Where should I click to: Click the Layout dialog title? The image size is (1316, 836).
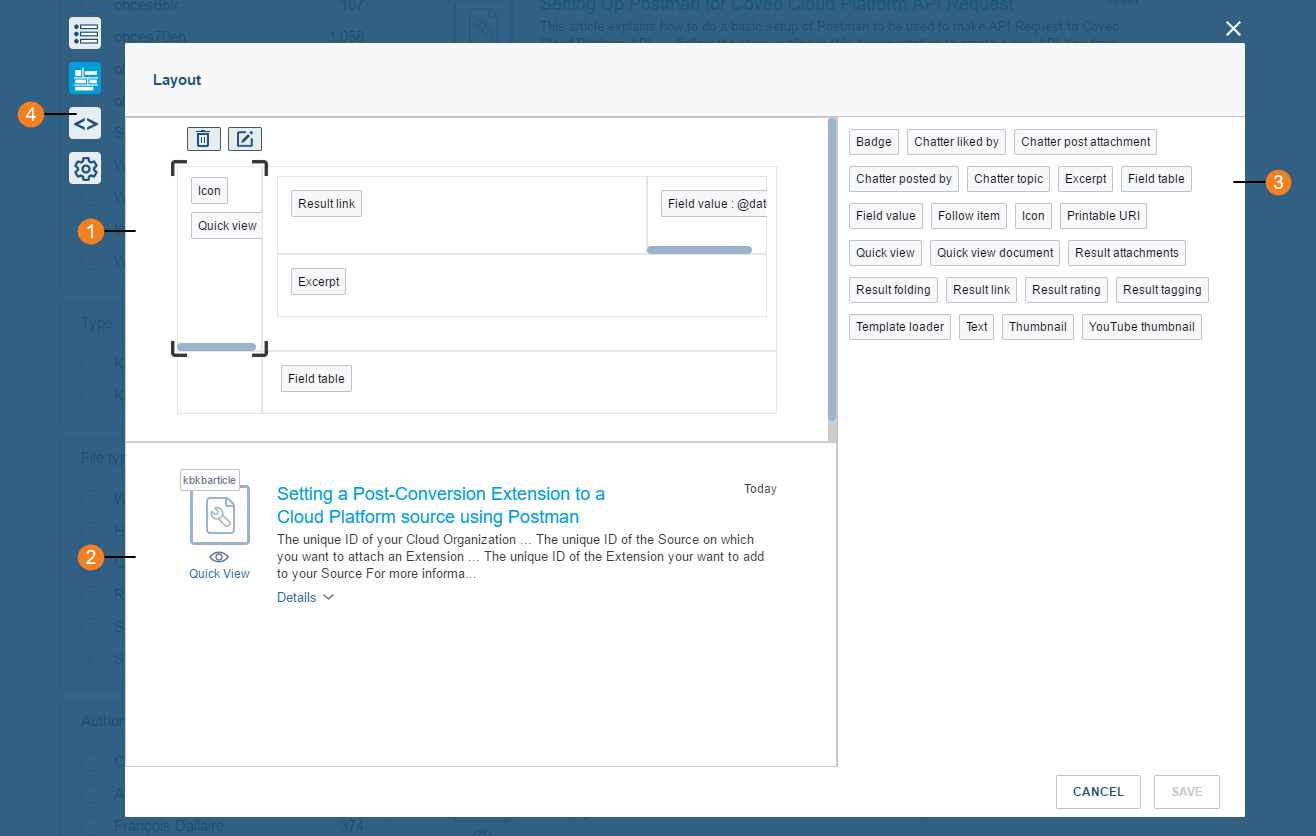pos(177,80)
